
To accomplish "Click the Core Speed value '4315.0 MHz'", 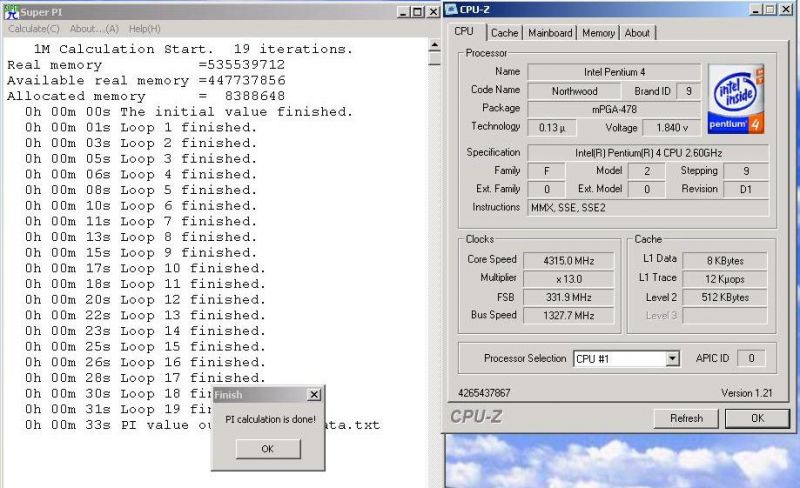I will [x=568, y=261].
